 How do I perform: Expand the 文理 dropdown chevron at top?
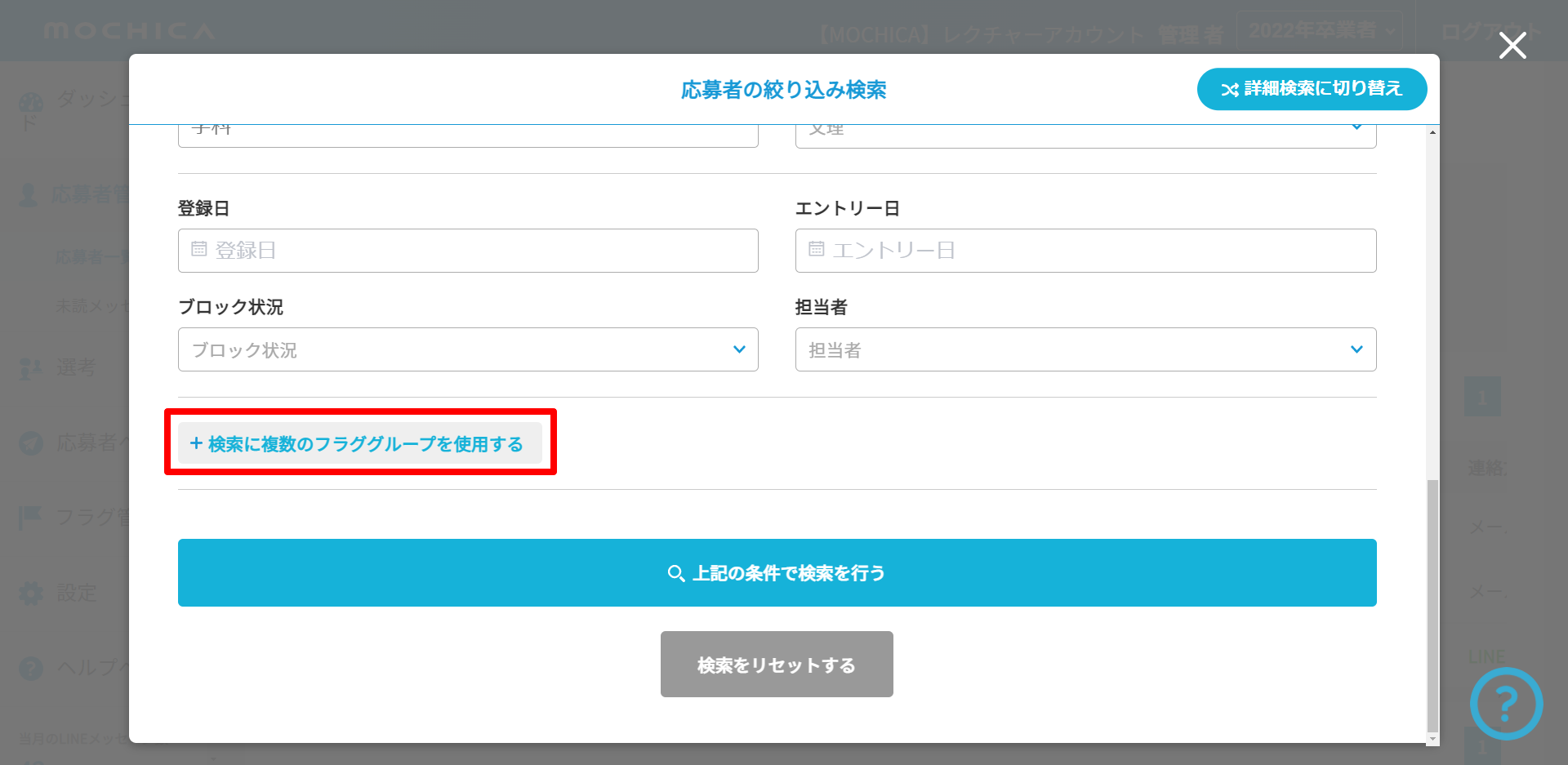(1356, 128)
